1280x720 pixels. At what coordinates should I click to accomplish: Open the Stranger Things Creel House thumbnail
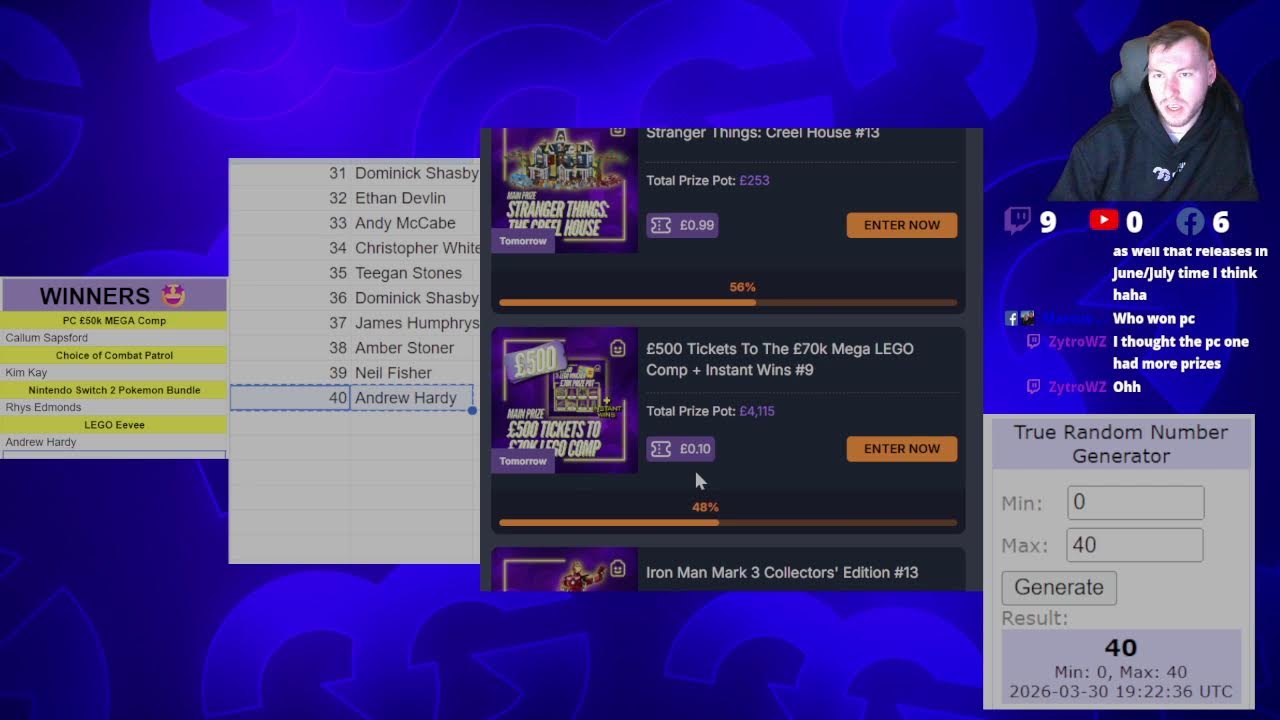click(565, 190)
